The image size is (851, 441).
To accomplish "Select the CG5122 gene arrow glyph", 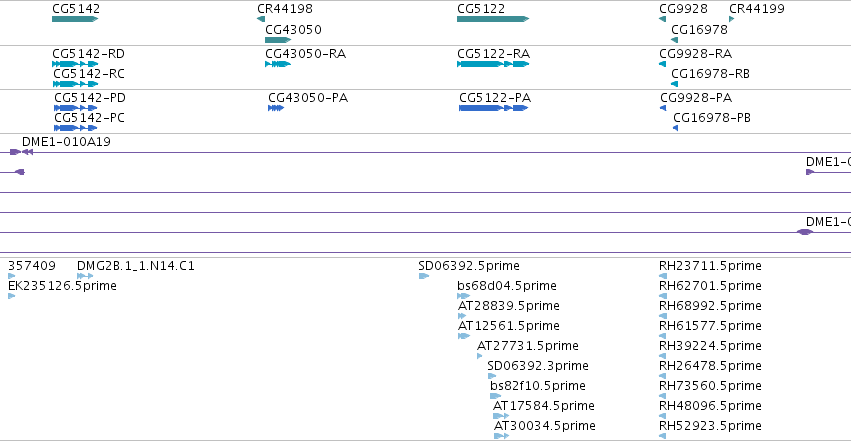I will click(x=493, y=19).
